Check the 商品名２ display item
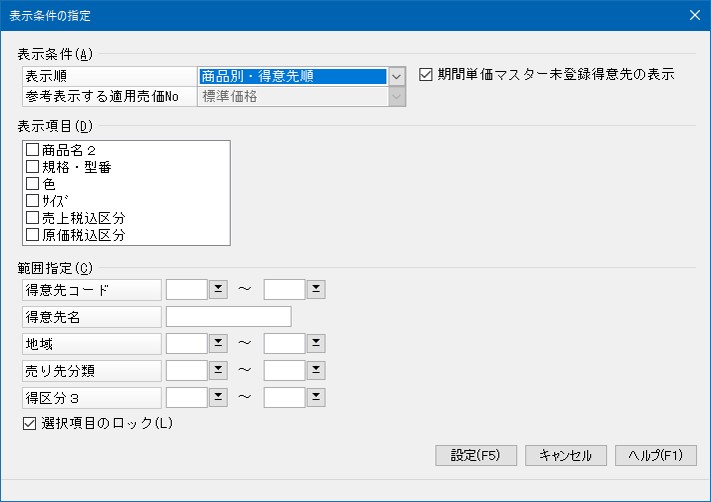The image size is (711, 502). (32, 150)
